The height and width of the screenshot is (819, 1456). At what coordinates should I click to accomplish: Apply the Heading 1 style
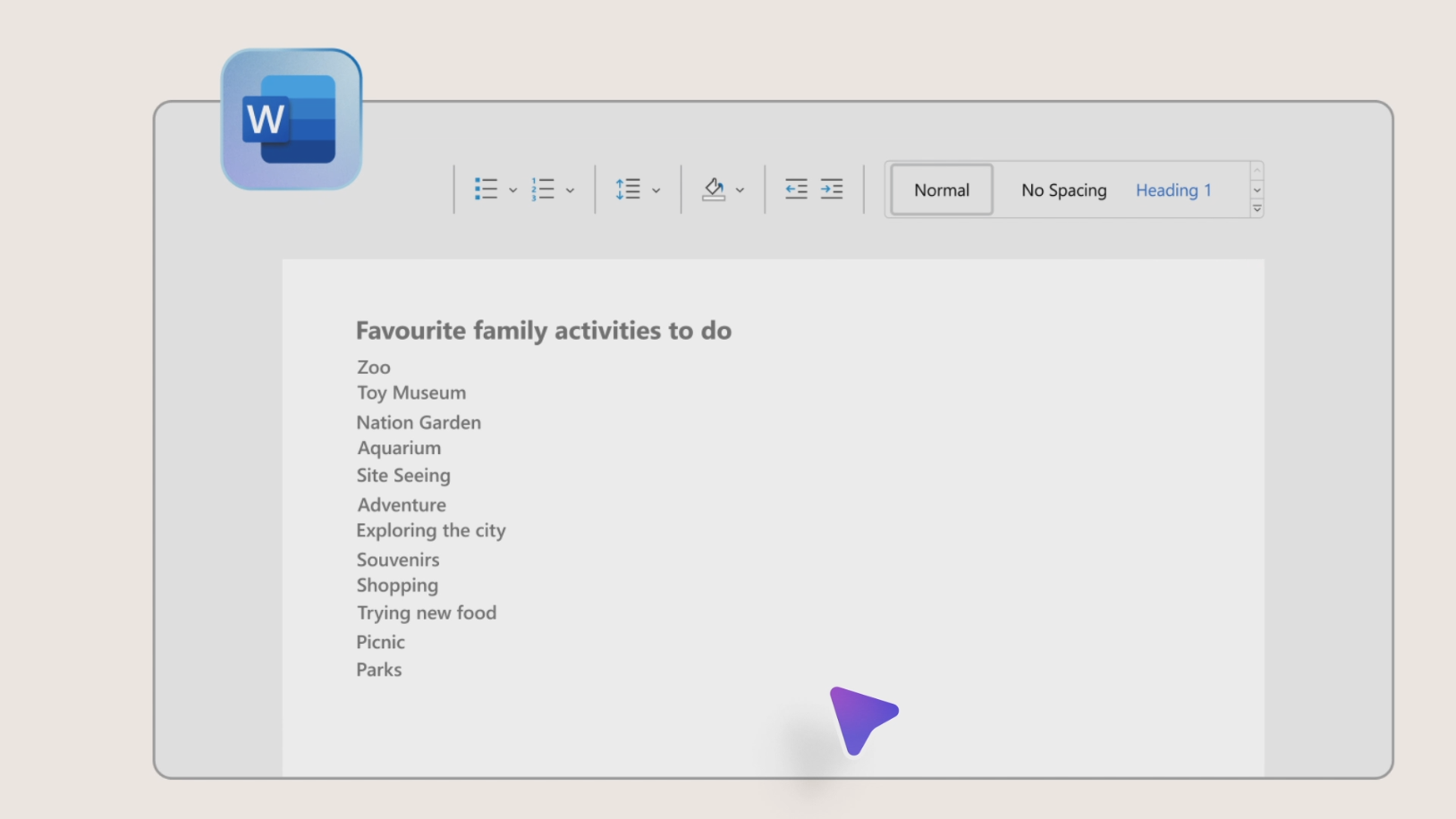pos(1173,190)
